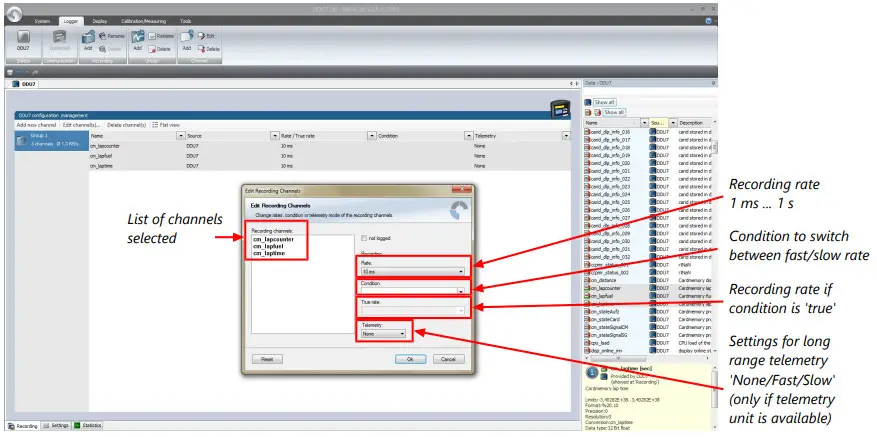877x437 pixels.
Task: Open the Logger ribbon tab
Action: pos(71,21)
